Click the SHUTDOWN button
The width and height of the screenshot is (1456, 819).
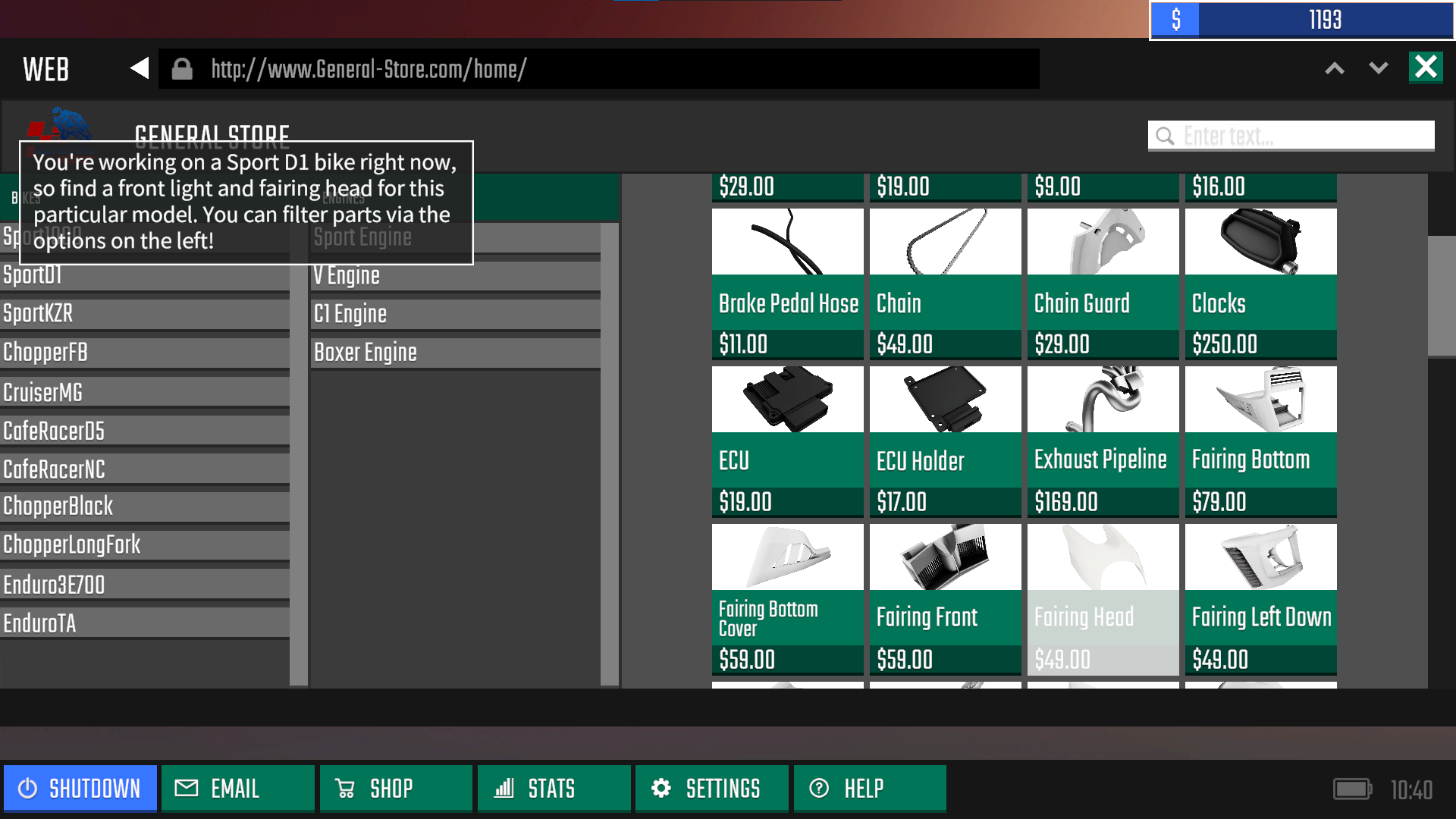[80, 789]
